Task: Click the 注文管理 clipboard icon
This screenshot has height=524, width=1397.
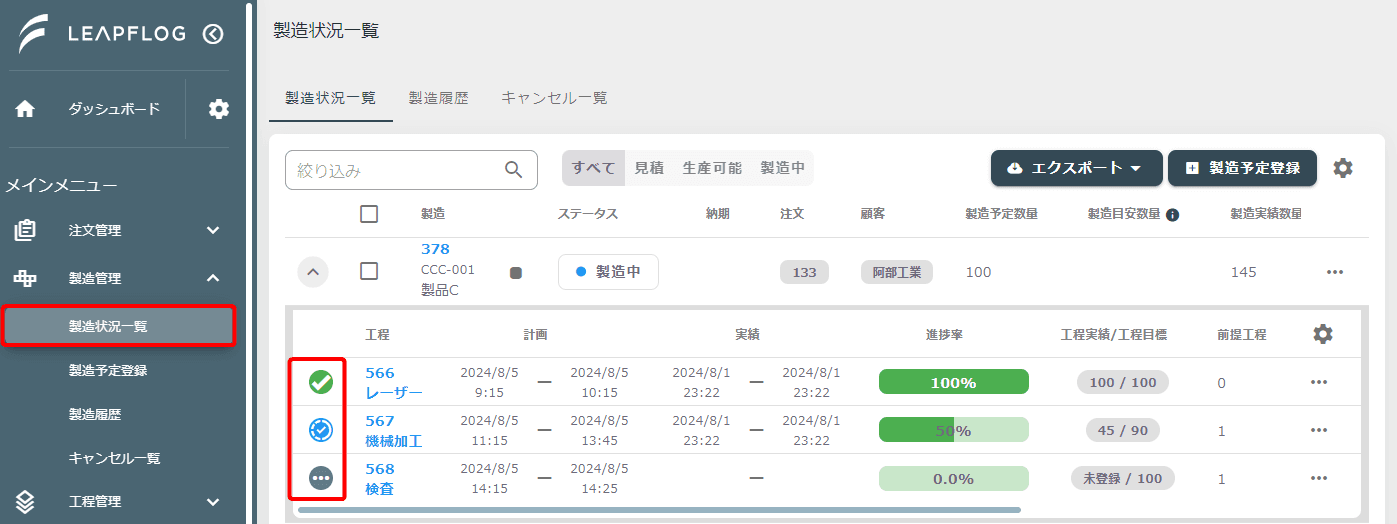Action: click(25, 231)
